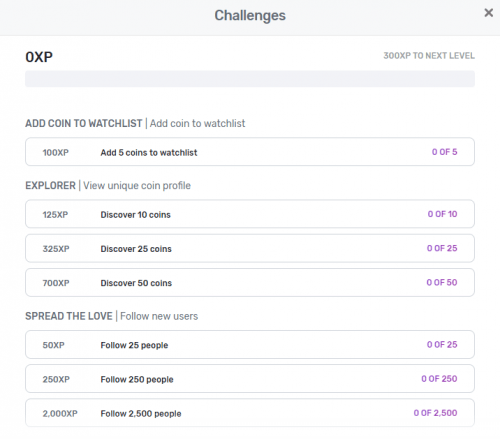Select the Discover 10 coins challenge row

[250, 214]
